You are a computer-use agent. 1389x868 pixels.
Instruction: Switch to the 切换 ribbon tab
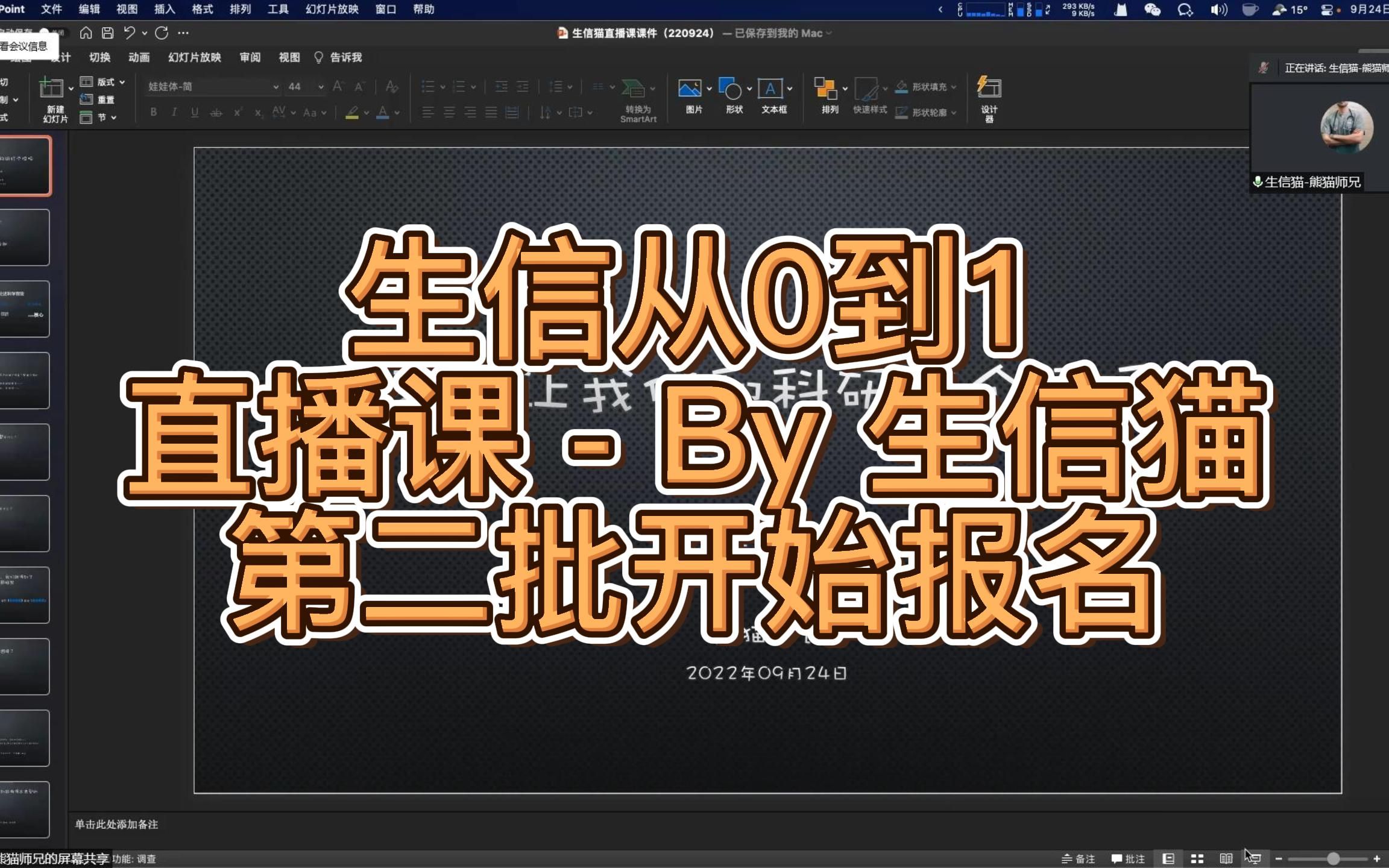100,57
